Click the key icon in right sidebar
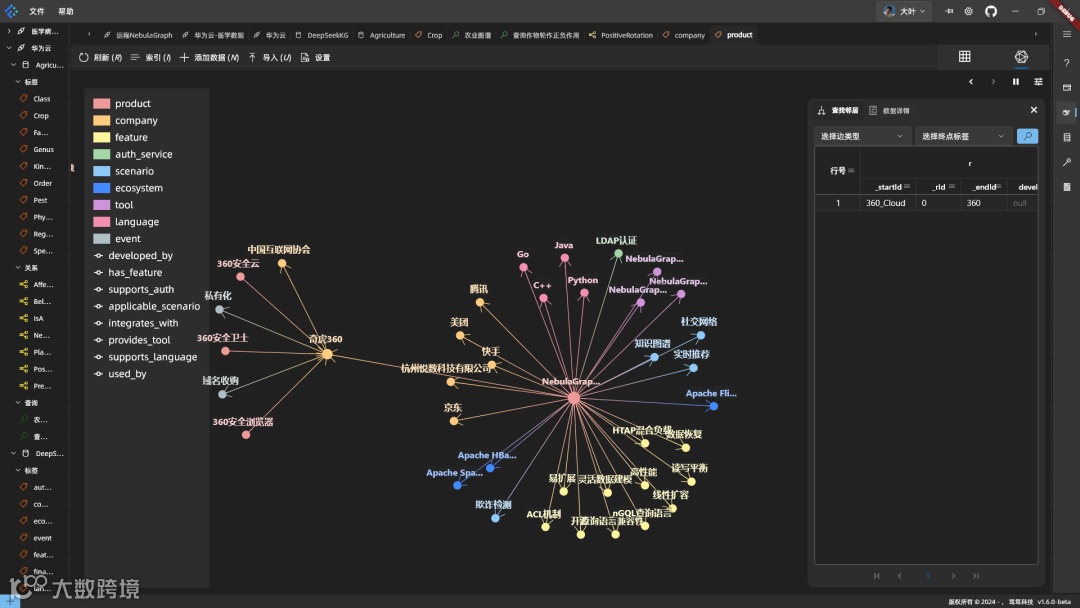The height and width of the screenshot is (608, 1080). pyautogui.click(x=1066, y=162)
